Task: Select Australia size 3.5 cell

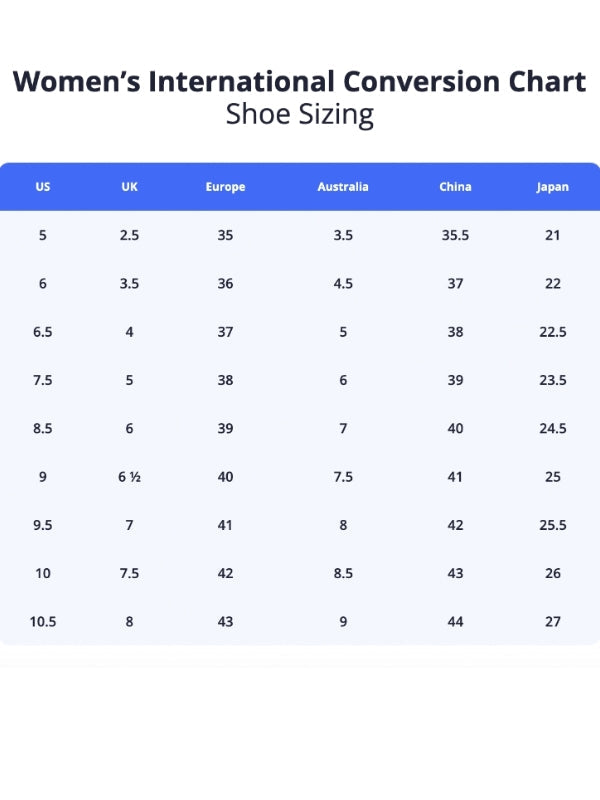Action: tap(343, 236)
